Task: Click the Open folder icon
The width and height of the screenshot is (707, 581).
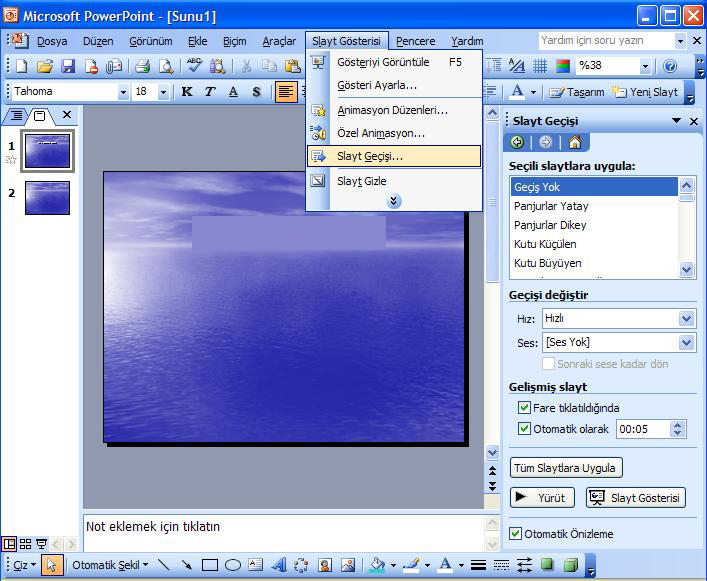Action: [45, 67]
